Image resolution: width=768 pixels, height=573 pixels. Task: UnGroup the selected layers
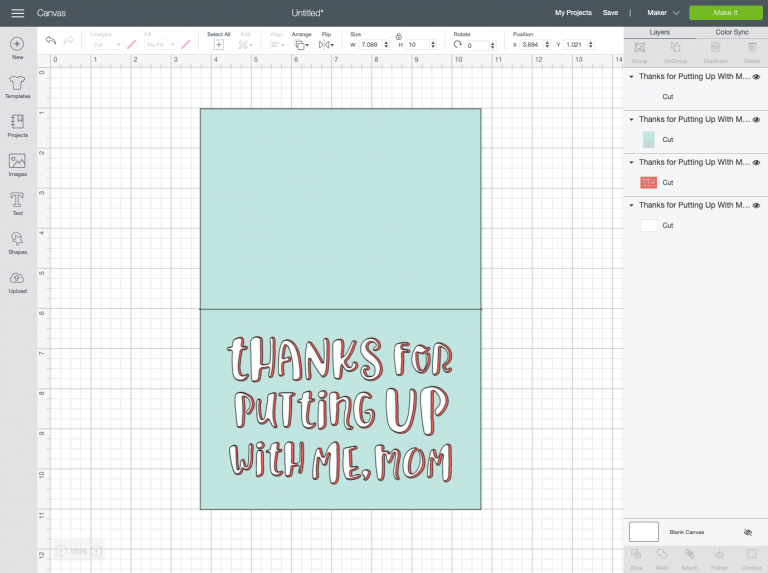click(675, 52)
